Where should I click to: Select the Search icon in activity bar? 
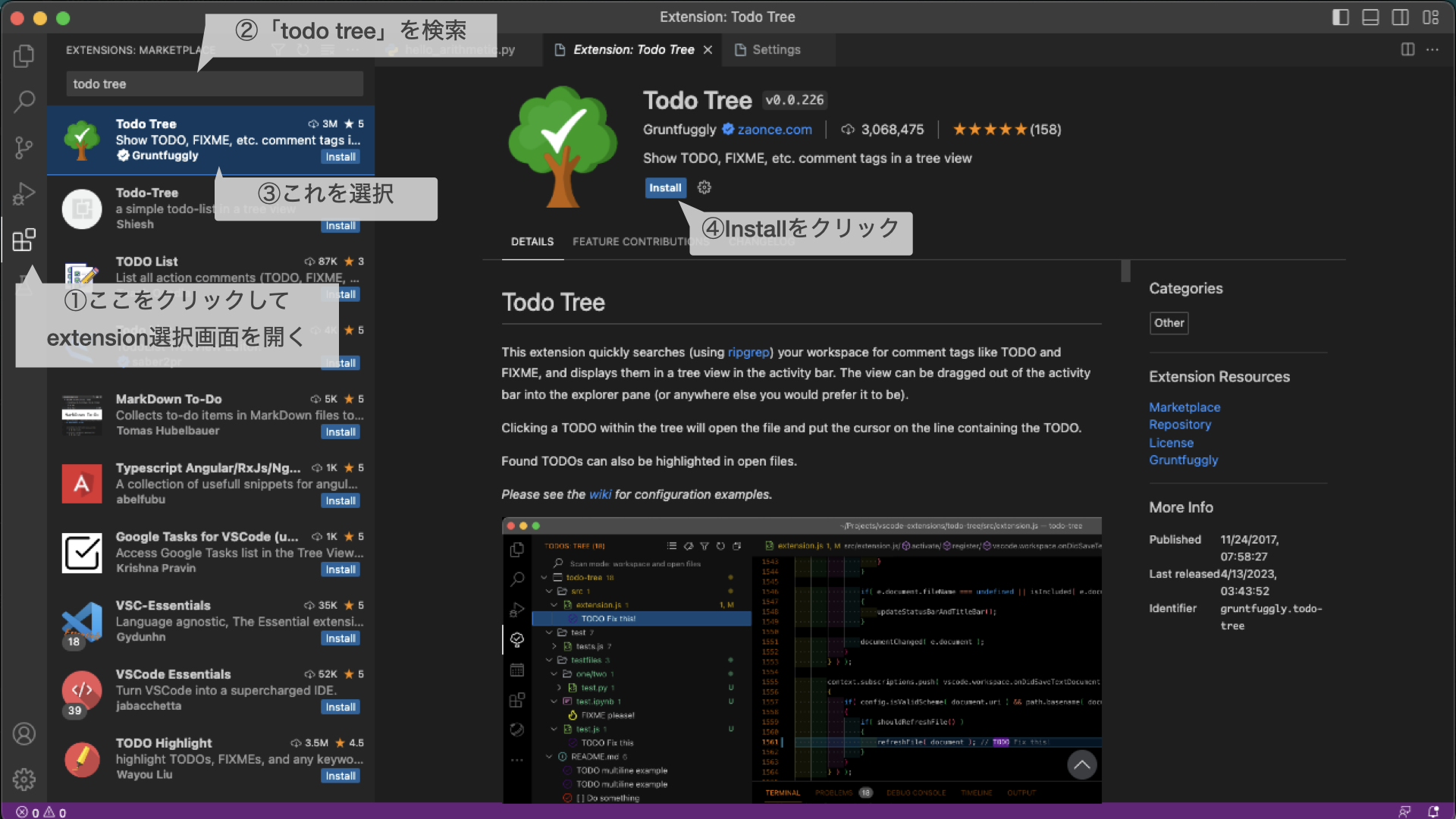tap(24, 102)
